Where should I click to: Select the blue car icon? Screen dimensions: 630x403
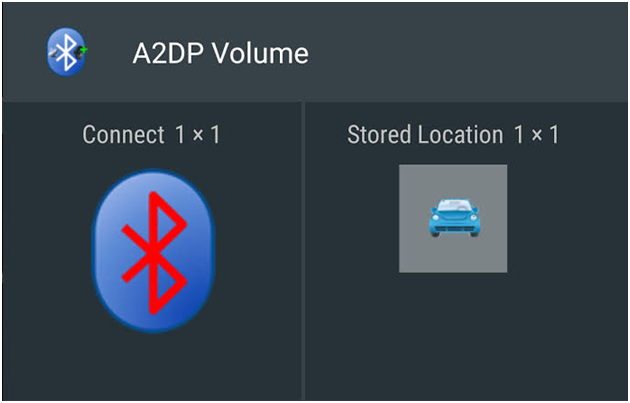tap(454, 217)
